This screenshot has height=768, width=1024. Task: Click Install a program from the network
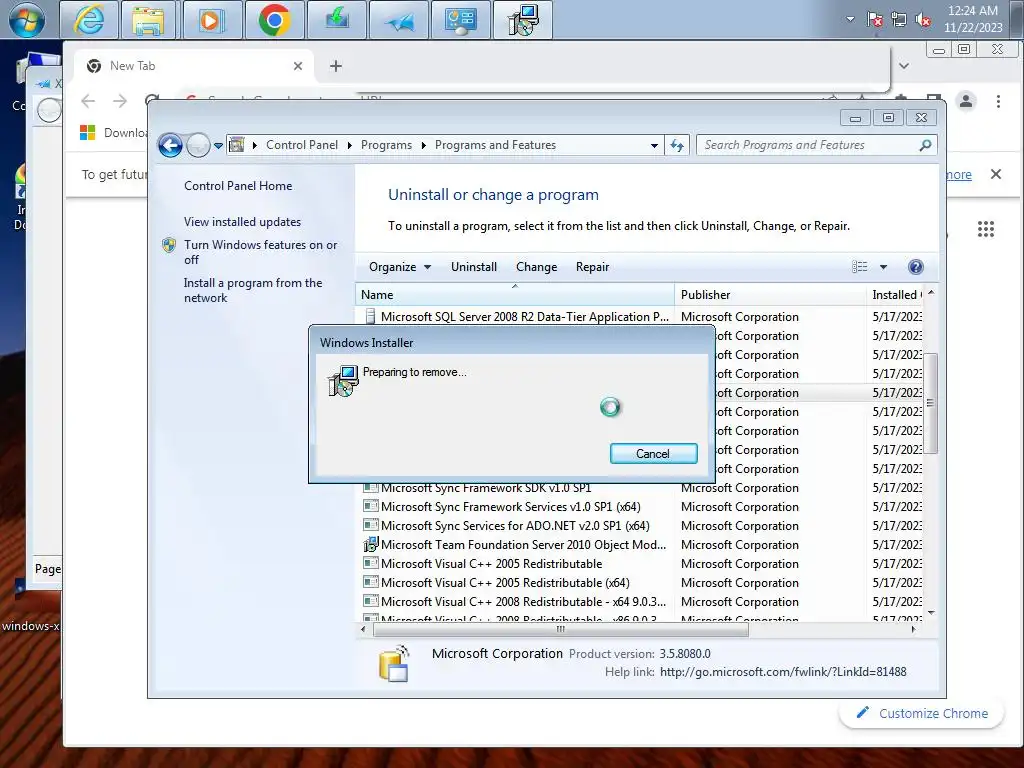click(253, 290)
